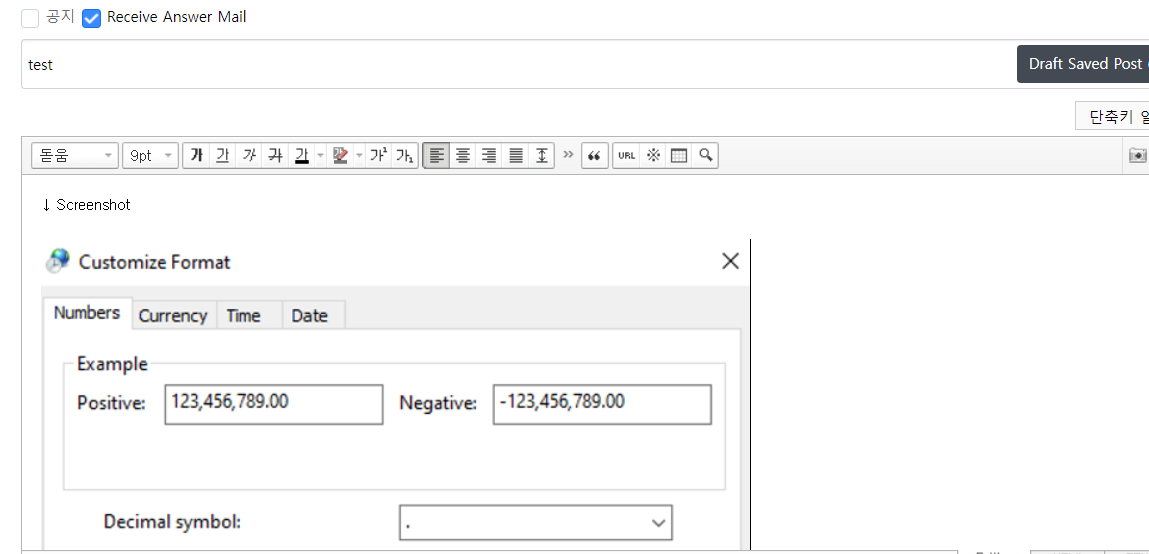Open the 9pt font size dropdown
Image resolution: width=1149 pixels, height=554 pixels.
tap(150, 155)
